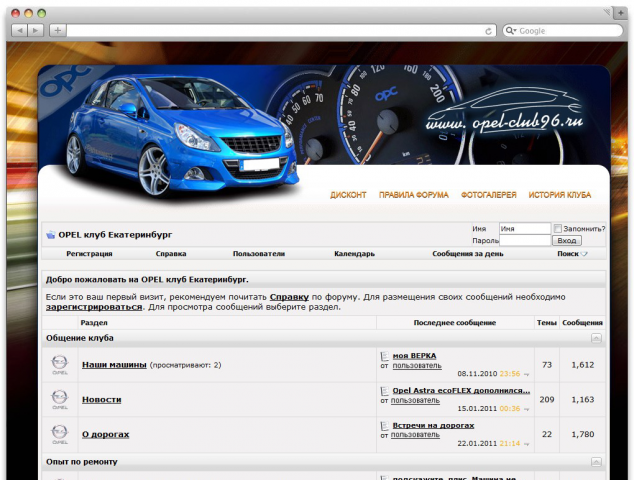
Task: Click the forum folder icon beside OPEL клуб
Action: (x=51, y=235)
